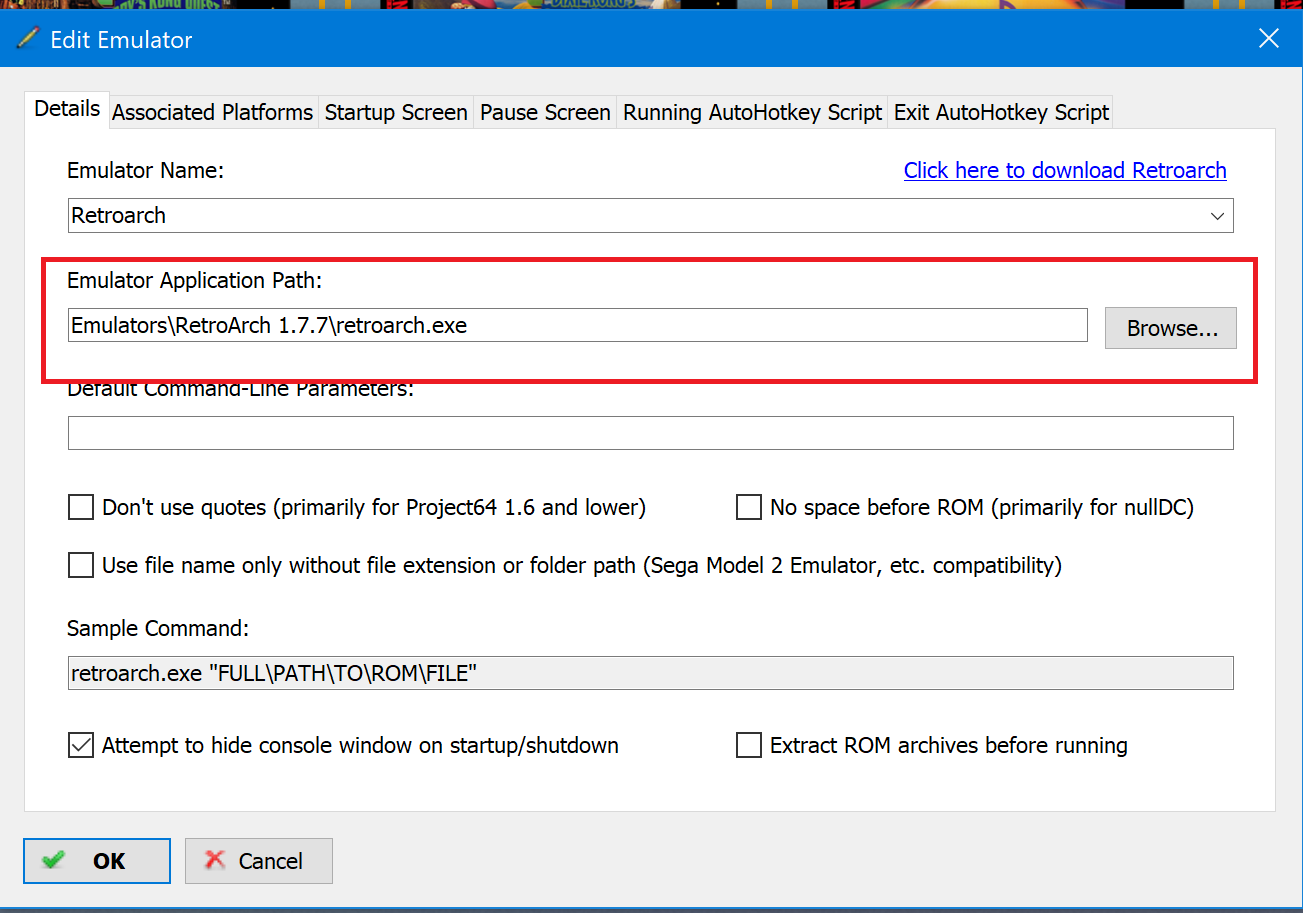Open the Associated Platforms tab

point(212,113)
